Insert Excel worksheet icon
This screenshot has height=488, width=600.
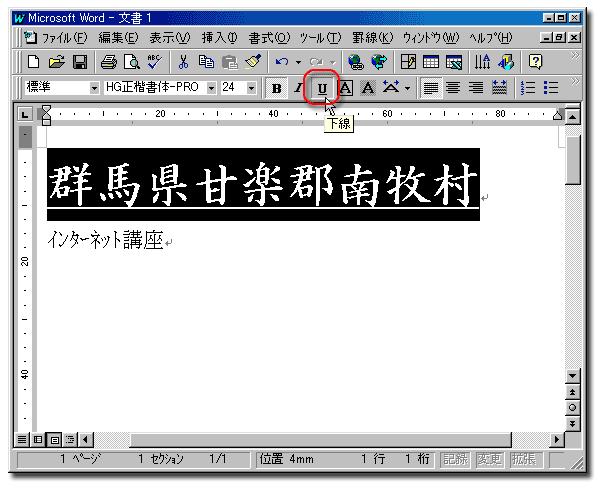coord(454,62)
